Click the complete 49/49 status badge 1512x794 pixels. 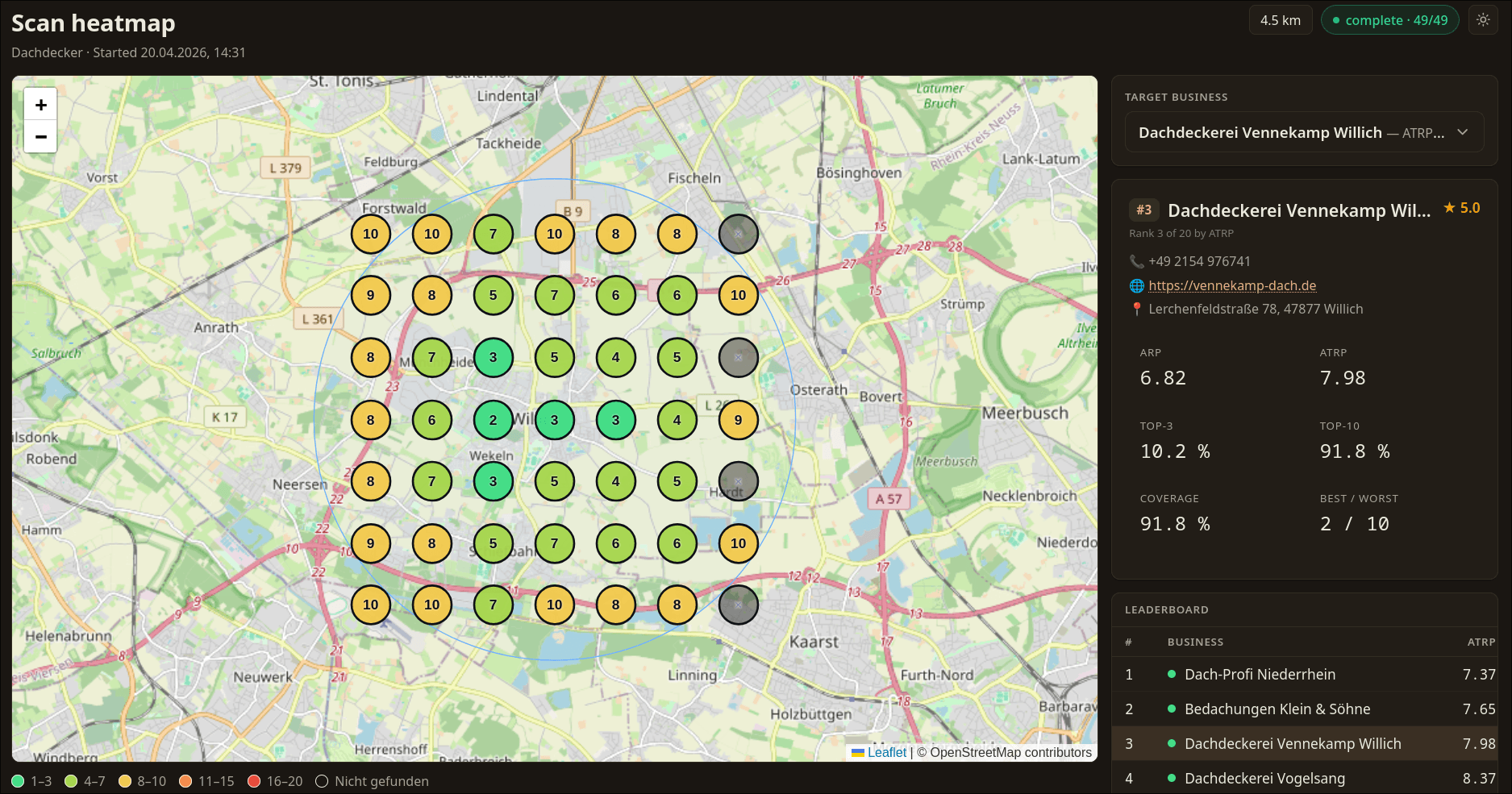pos(1389,20)
